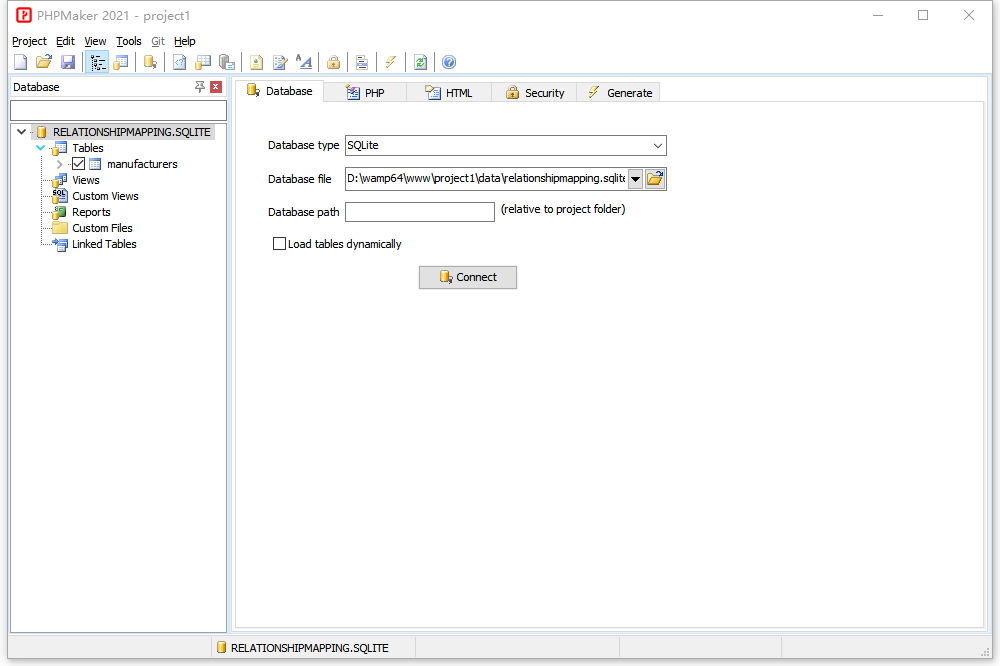
Task: Click the PHPMaker red logo in title bar
Action: click(x=24, y=15)
